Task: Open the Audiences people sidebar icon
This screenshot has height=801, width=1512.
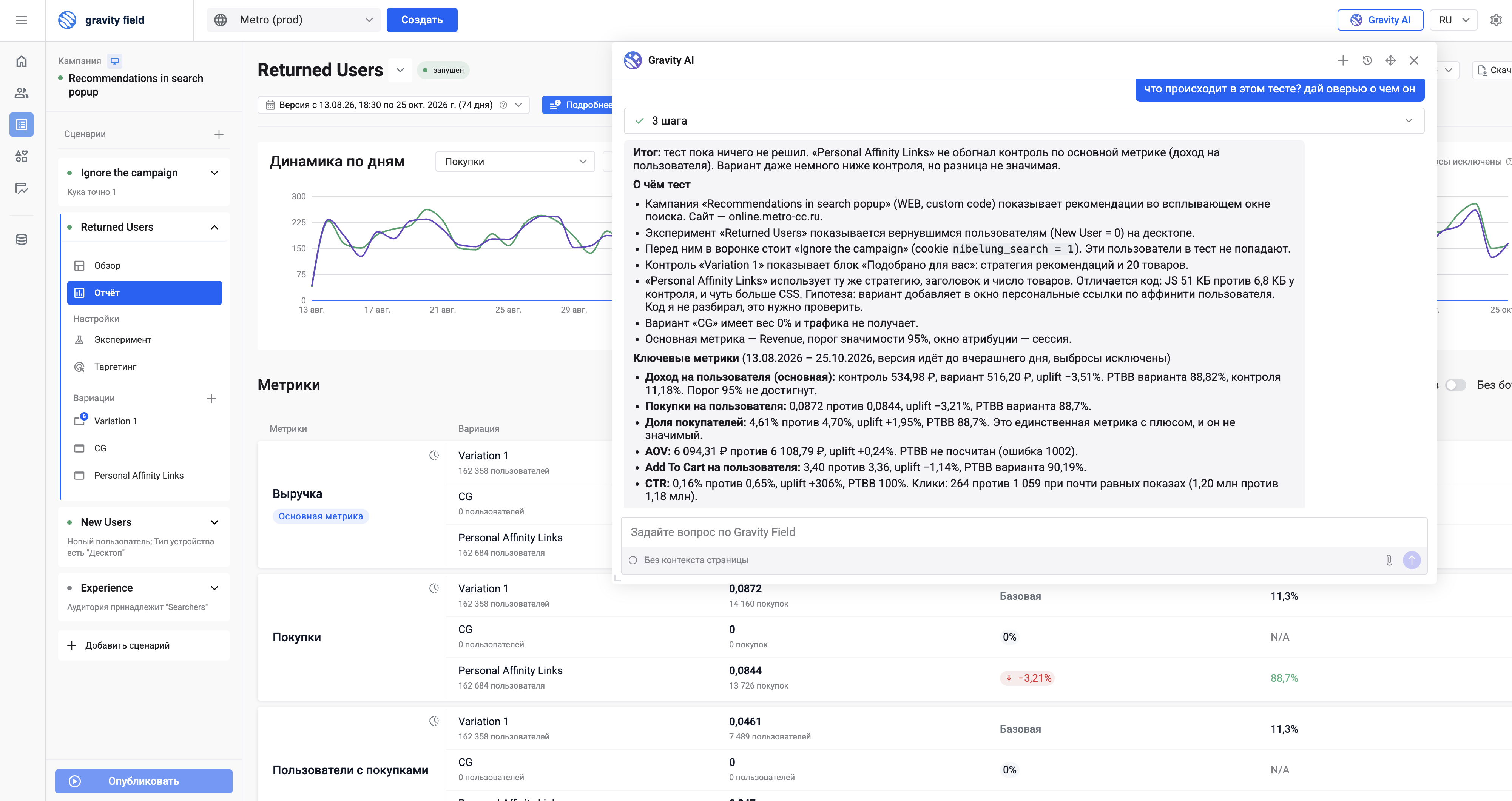Action: [x=22, y=93]
